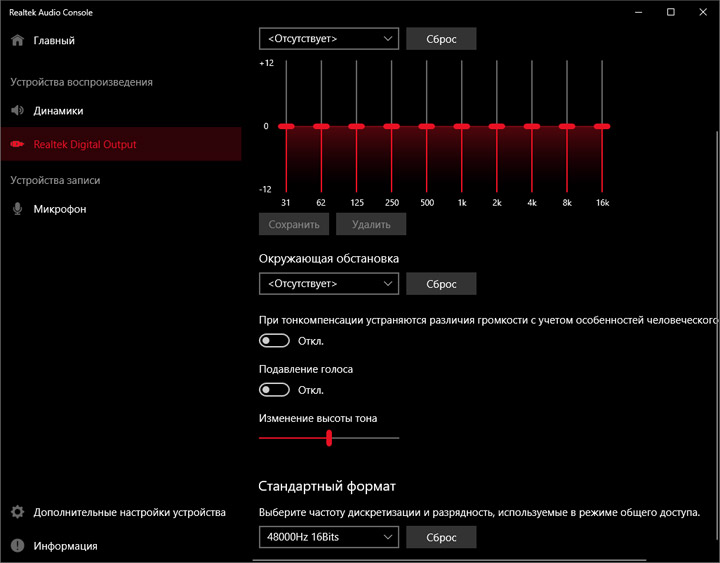The height and width of the screenshot is (563, 720).
Task: Click the pitch shift slider handle
Action: 329,438
